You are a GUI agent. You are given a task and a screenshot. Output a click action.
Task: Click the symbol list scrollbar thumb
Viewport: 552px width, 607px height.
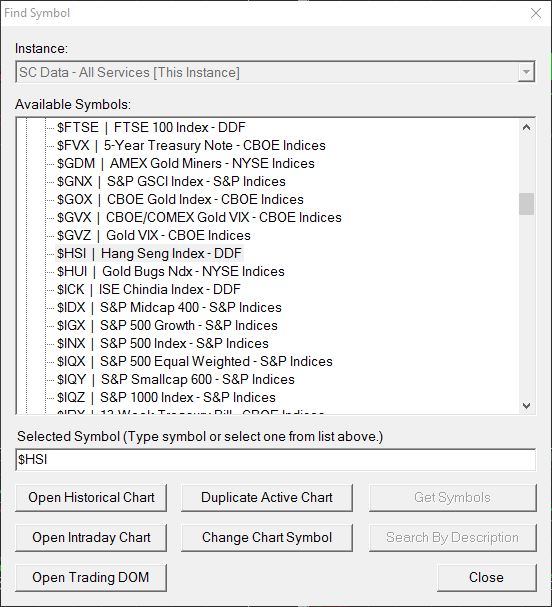pyautogui.click(x=526, y=204)
